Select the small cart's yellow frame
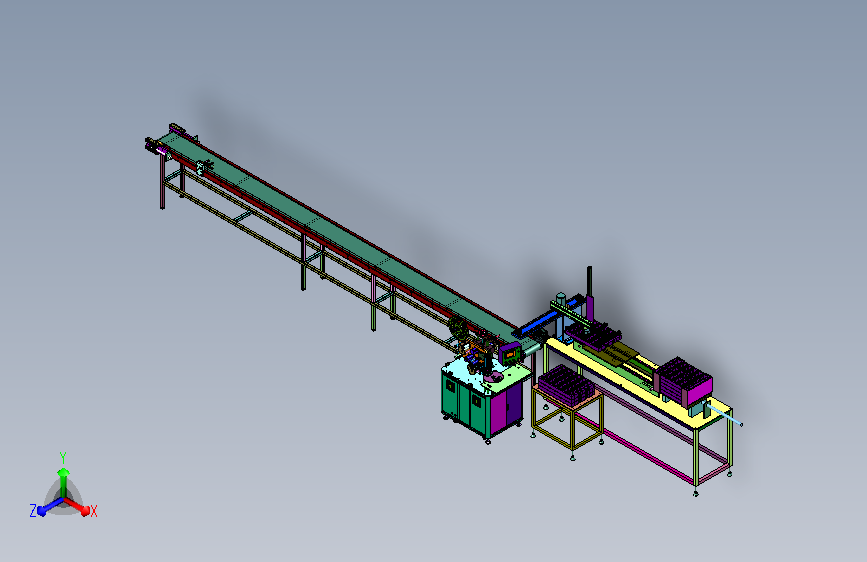Viewport: 867px width, 562px height. (568, 420)
